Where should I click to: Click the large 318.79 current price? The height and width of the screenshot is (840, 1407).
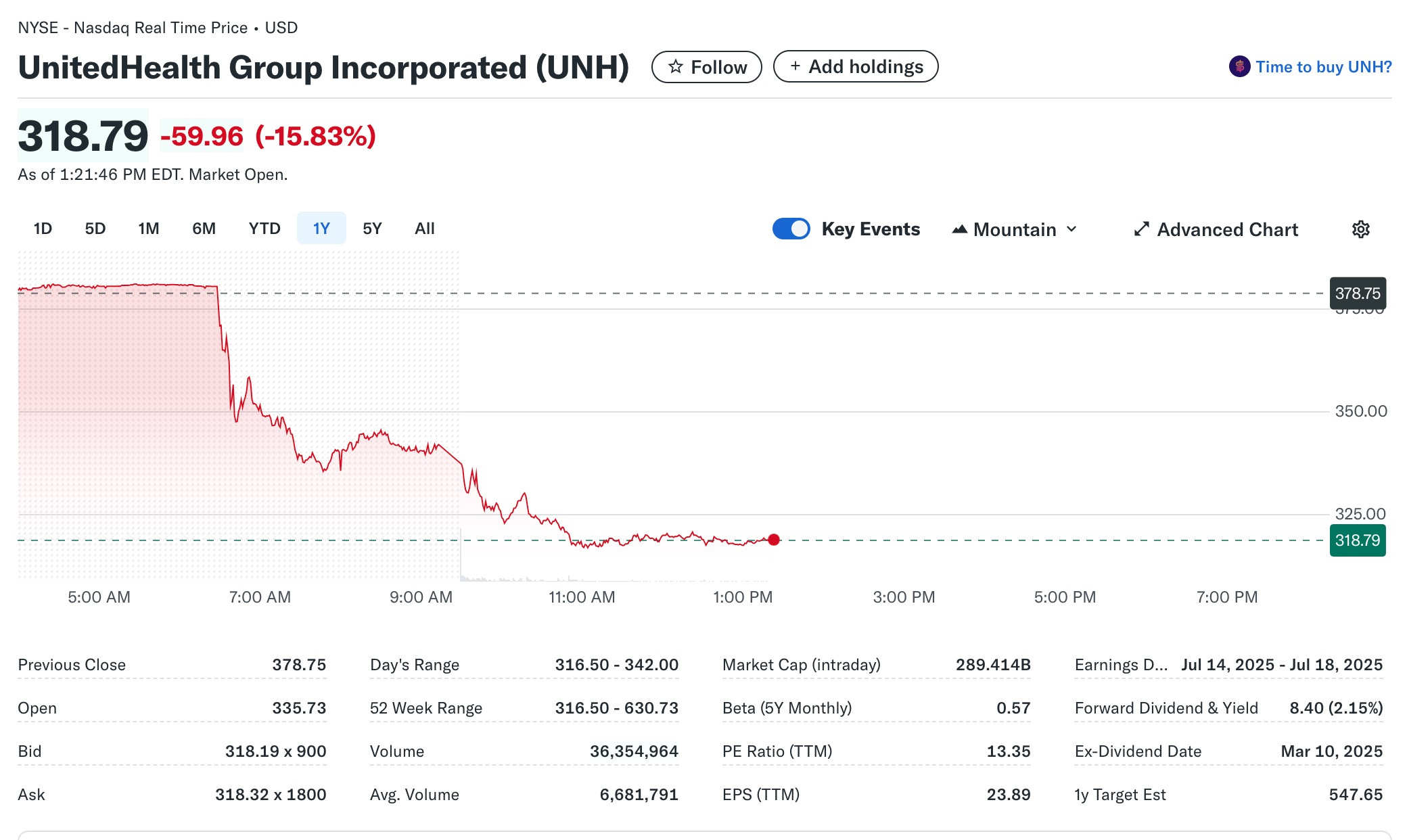pos(83,136)
